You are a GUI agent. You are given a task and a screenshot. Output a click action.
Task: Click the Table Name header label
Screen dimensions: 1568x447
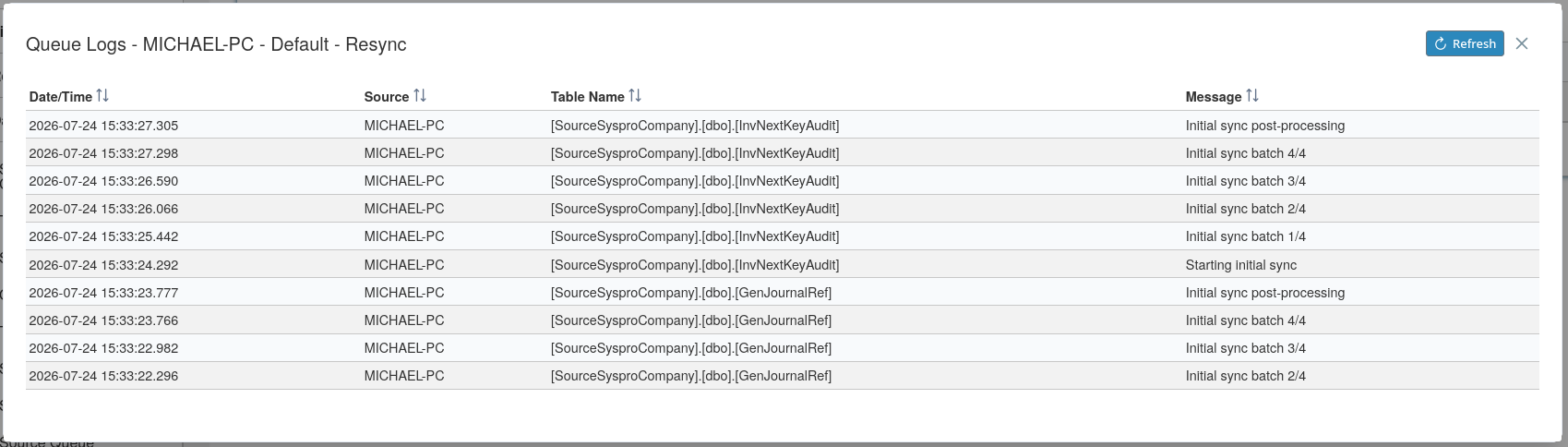(x=588, y=97)
